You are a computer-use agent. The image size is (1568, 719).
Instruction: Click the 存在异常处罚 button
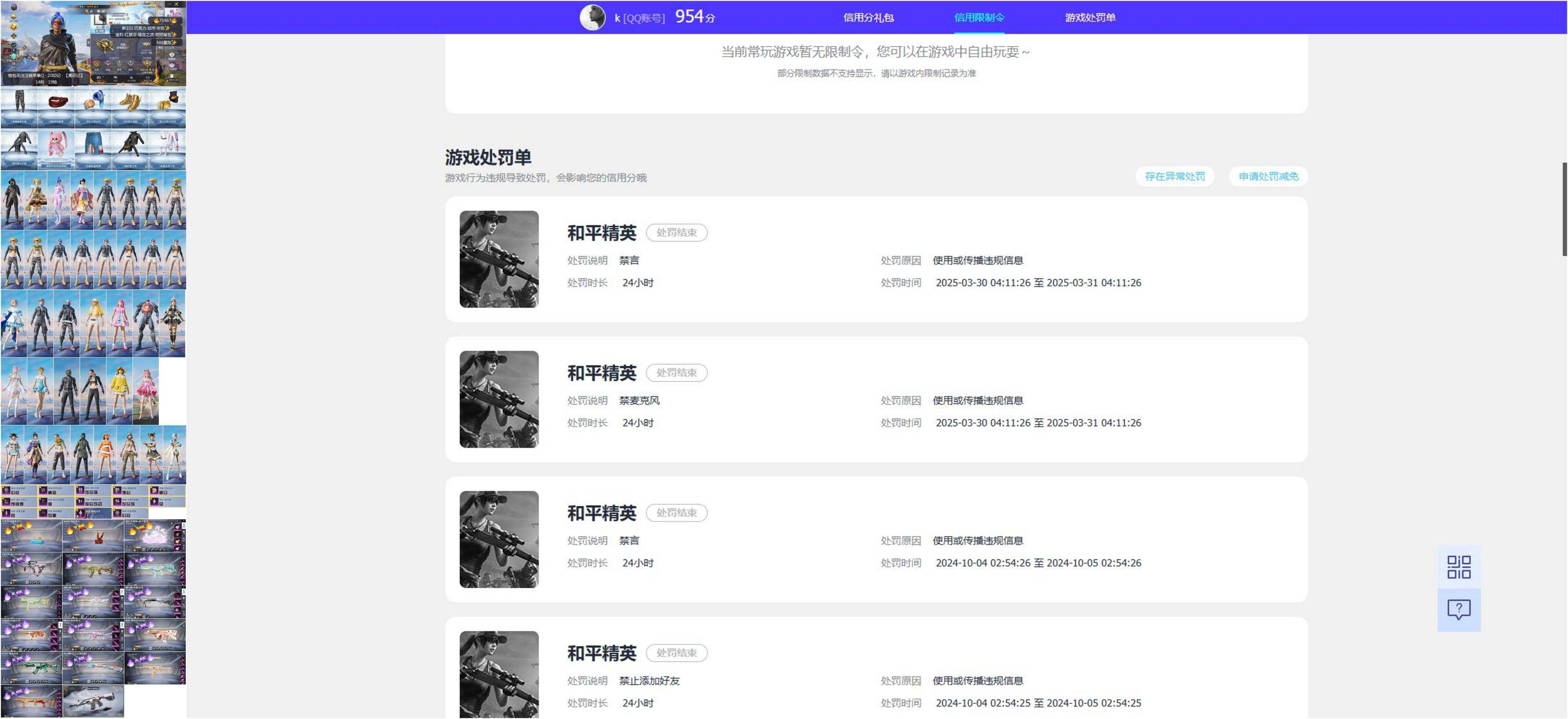[x=1174, y=176]
